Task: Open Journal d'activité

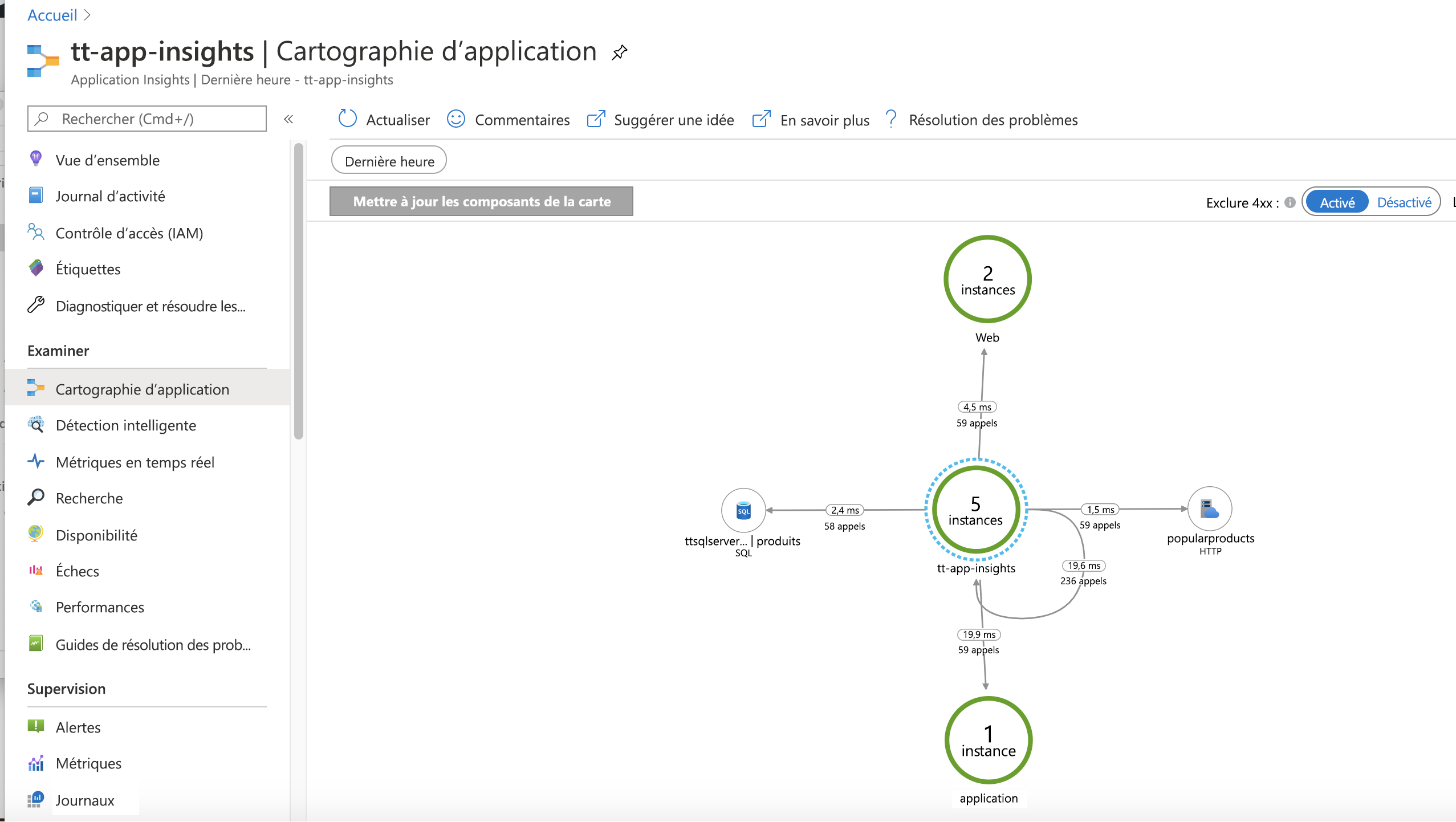Action: (x=110, y=196)
